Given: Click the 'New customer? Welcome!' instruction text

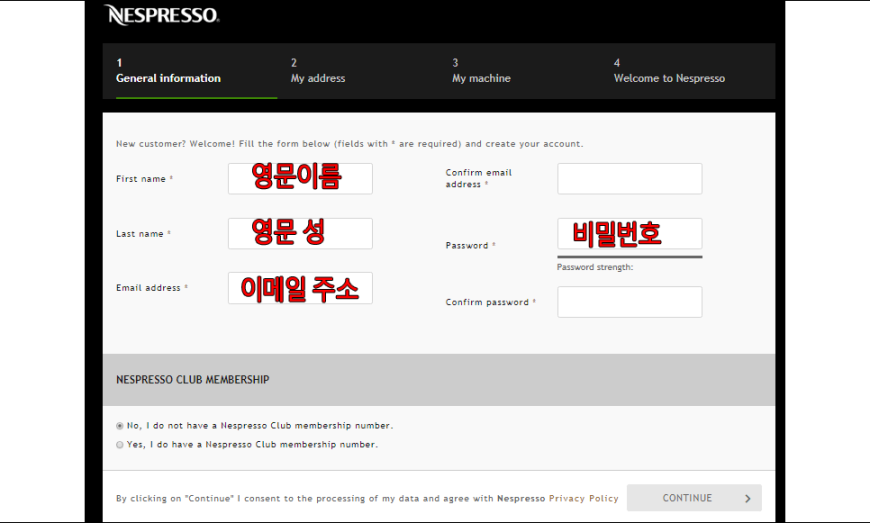Looking at the screenshot, I should pos(350,144).
